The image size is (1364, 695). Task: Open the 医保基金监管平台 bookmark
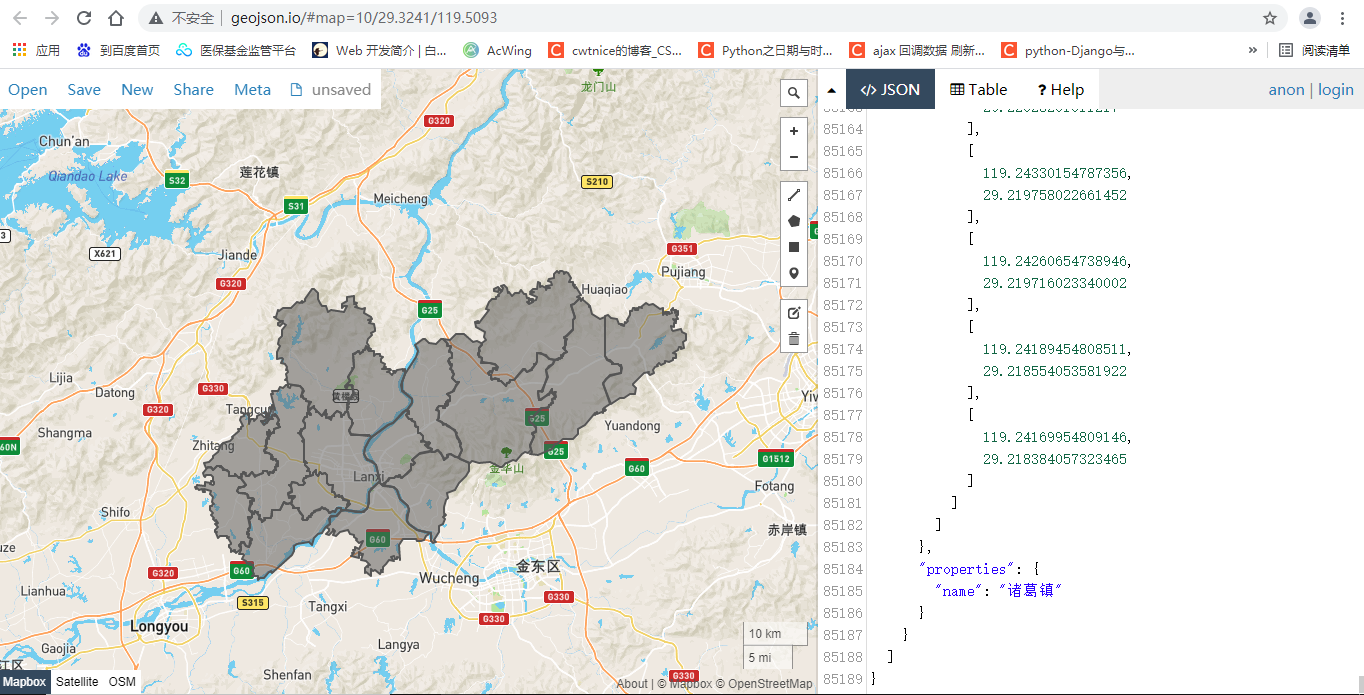point(237,50)
